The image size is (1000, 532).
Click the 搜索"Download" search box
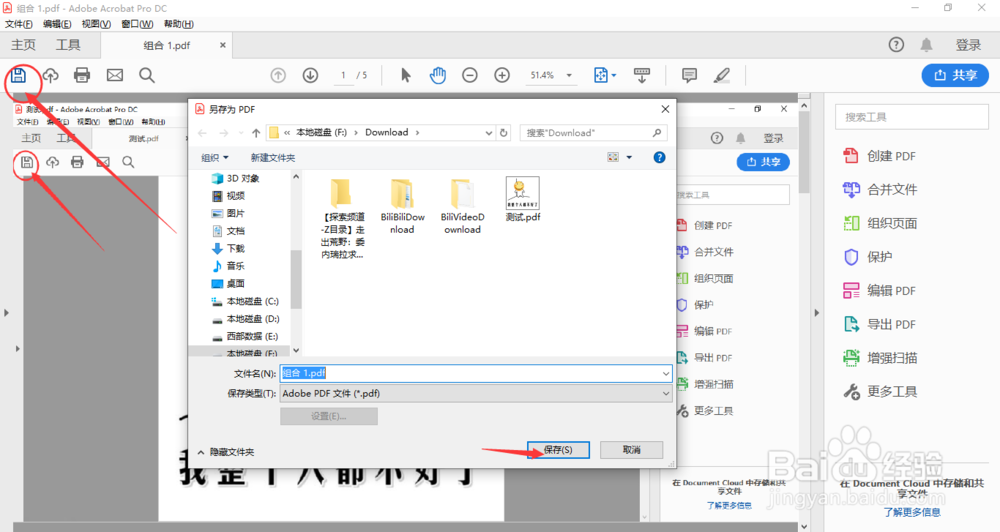pos(593,133)
